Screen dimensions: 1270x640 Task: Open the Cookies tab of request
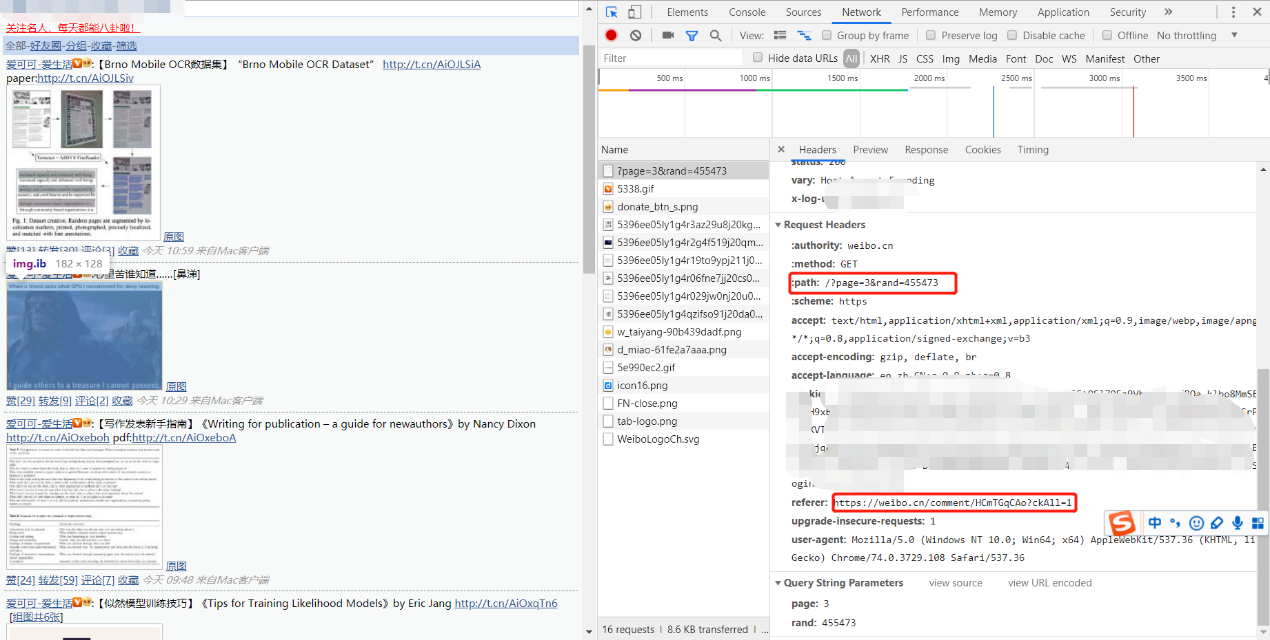click(x=983, y=150)
